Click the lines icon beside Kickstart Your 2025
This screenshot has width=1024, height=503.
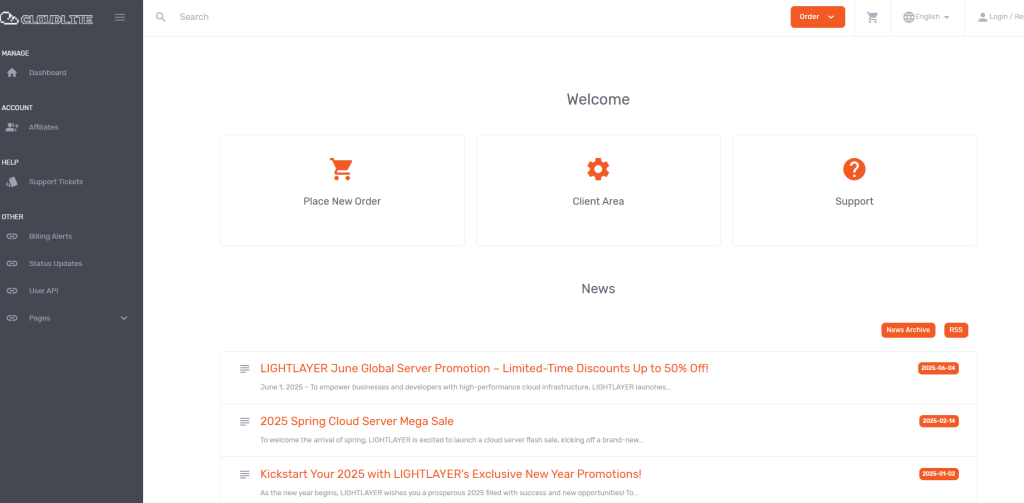[x=245, y=474]
